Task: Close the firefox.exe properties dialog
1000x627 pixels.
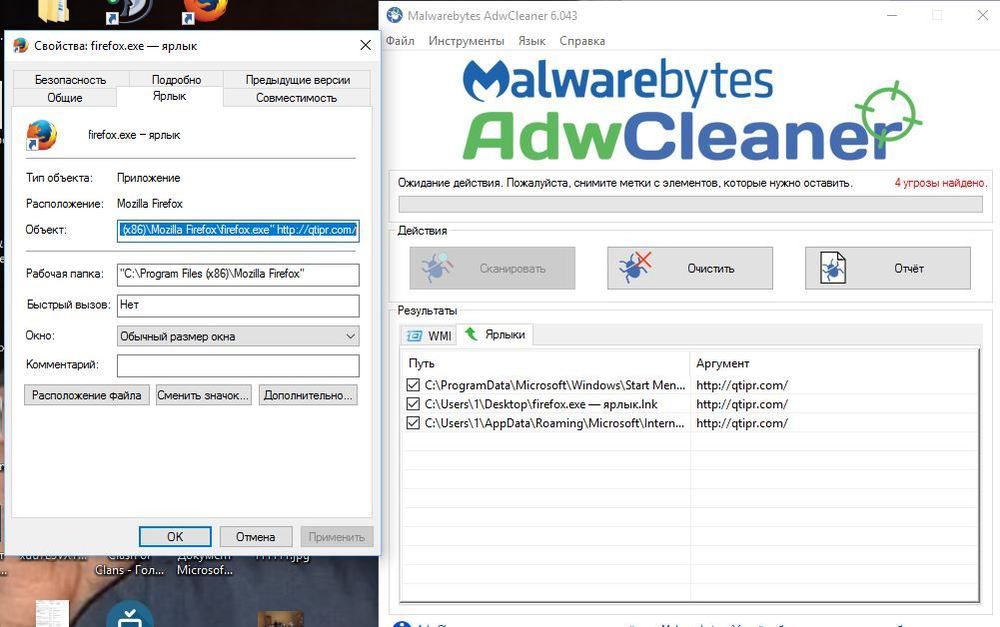Action: tap(365, 45)
